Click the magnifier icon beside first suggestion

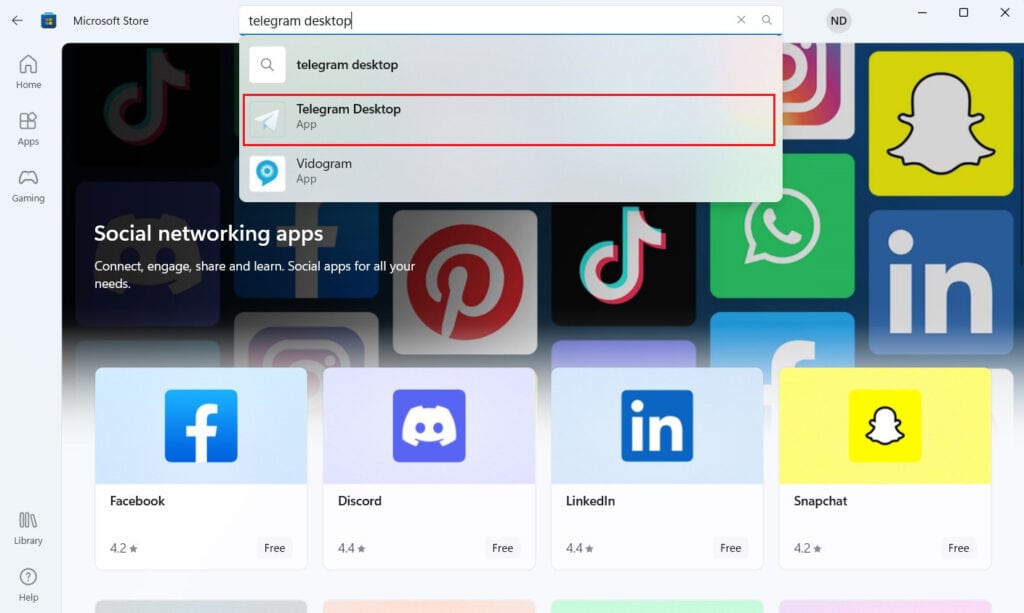coord(267,65)
